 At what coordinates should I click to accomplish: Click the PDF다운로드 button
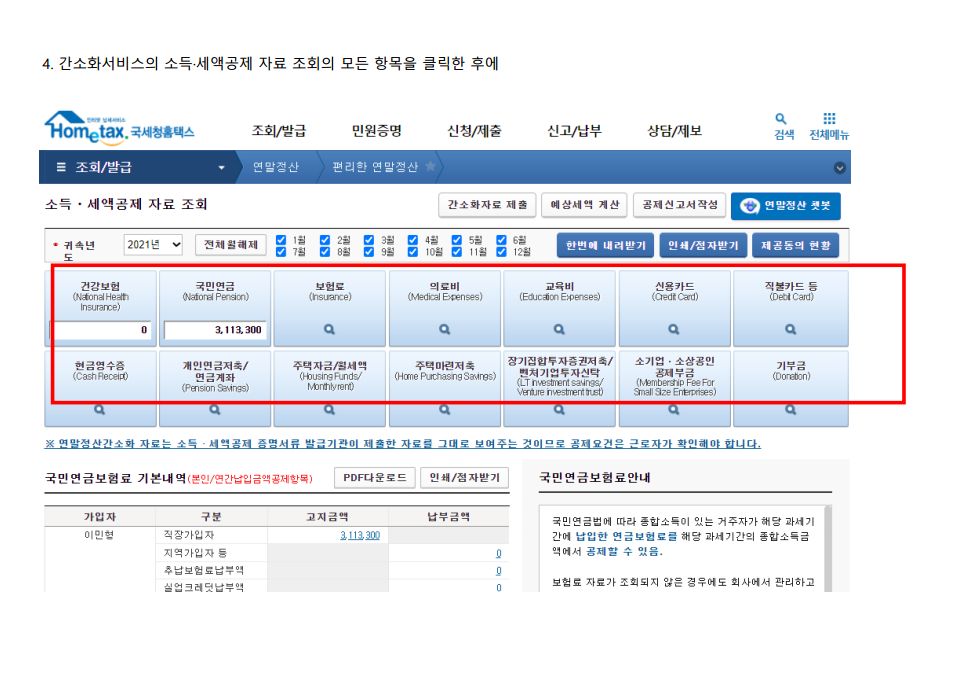pyautogui.click(x=375, y=478)
